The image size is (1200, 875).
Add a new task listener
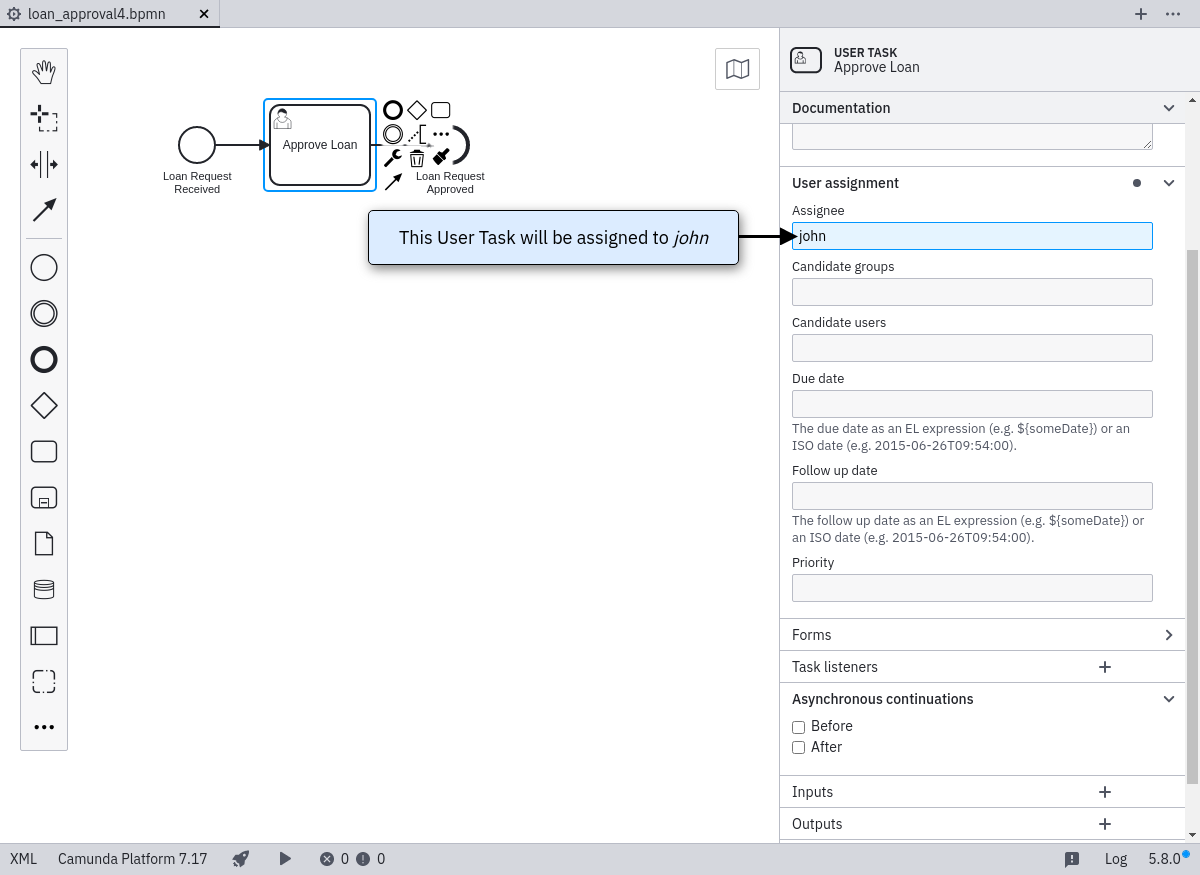(x=1105, y=667)
